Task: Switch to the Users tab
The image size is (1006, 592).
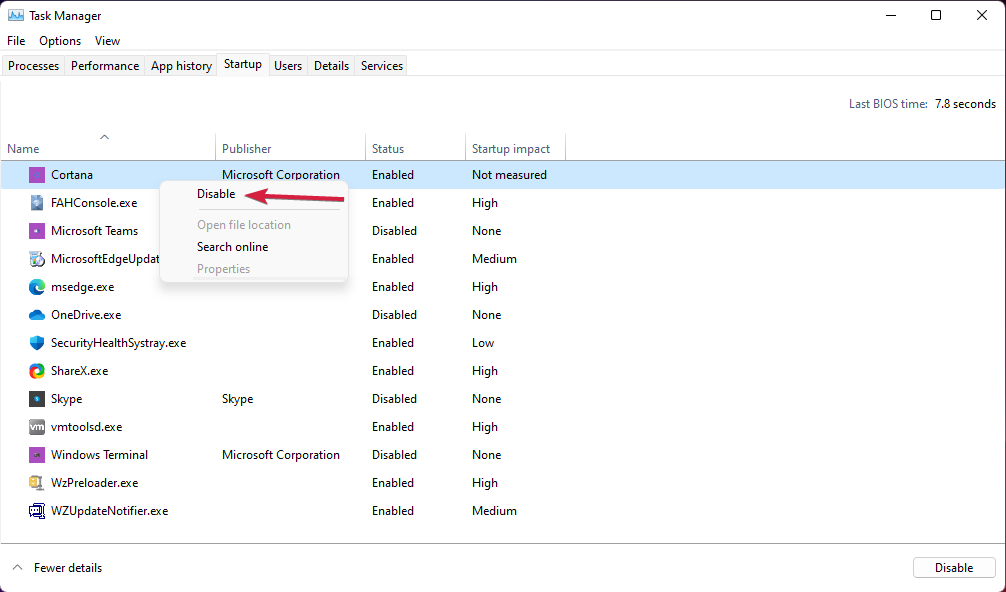Action: 288,65
